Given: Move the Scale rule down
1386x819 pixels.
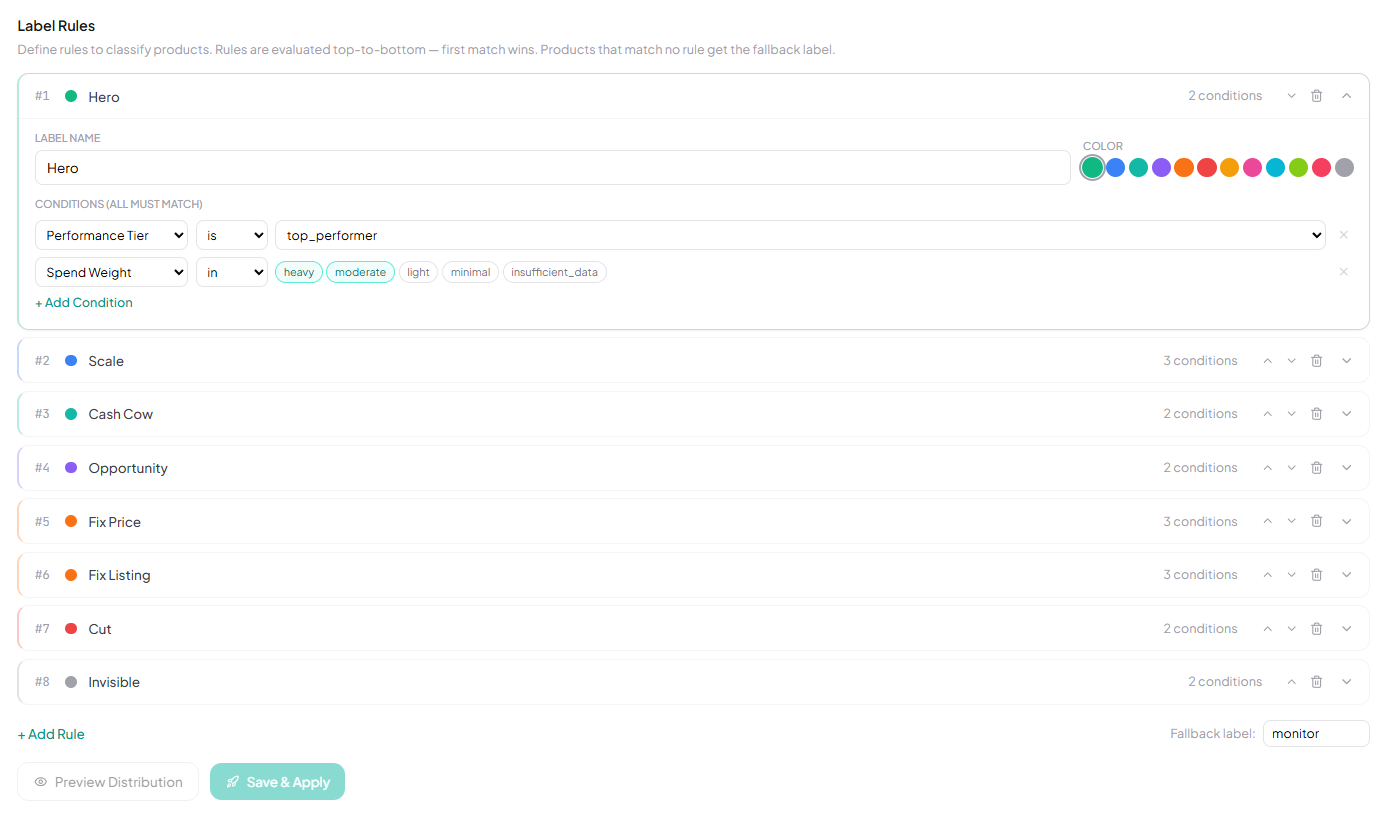Looking at the screenshot, I should click(x=1291, y=360).
